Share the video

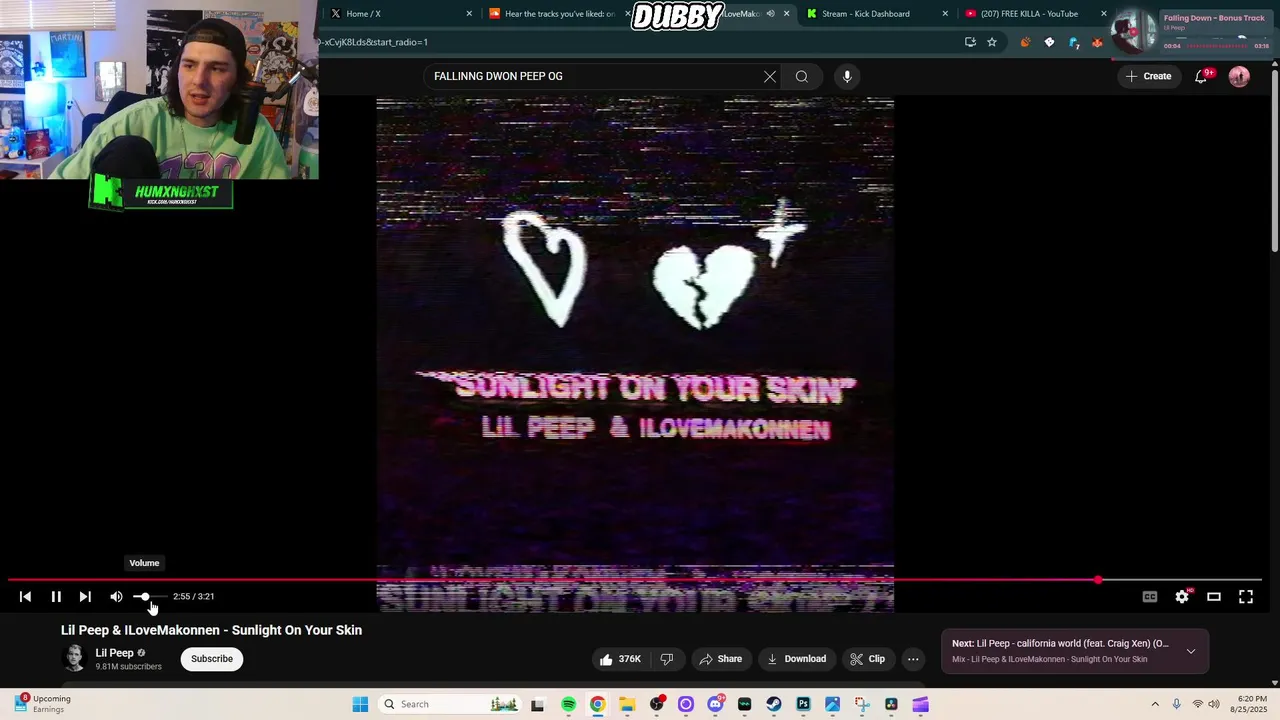720,659
